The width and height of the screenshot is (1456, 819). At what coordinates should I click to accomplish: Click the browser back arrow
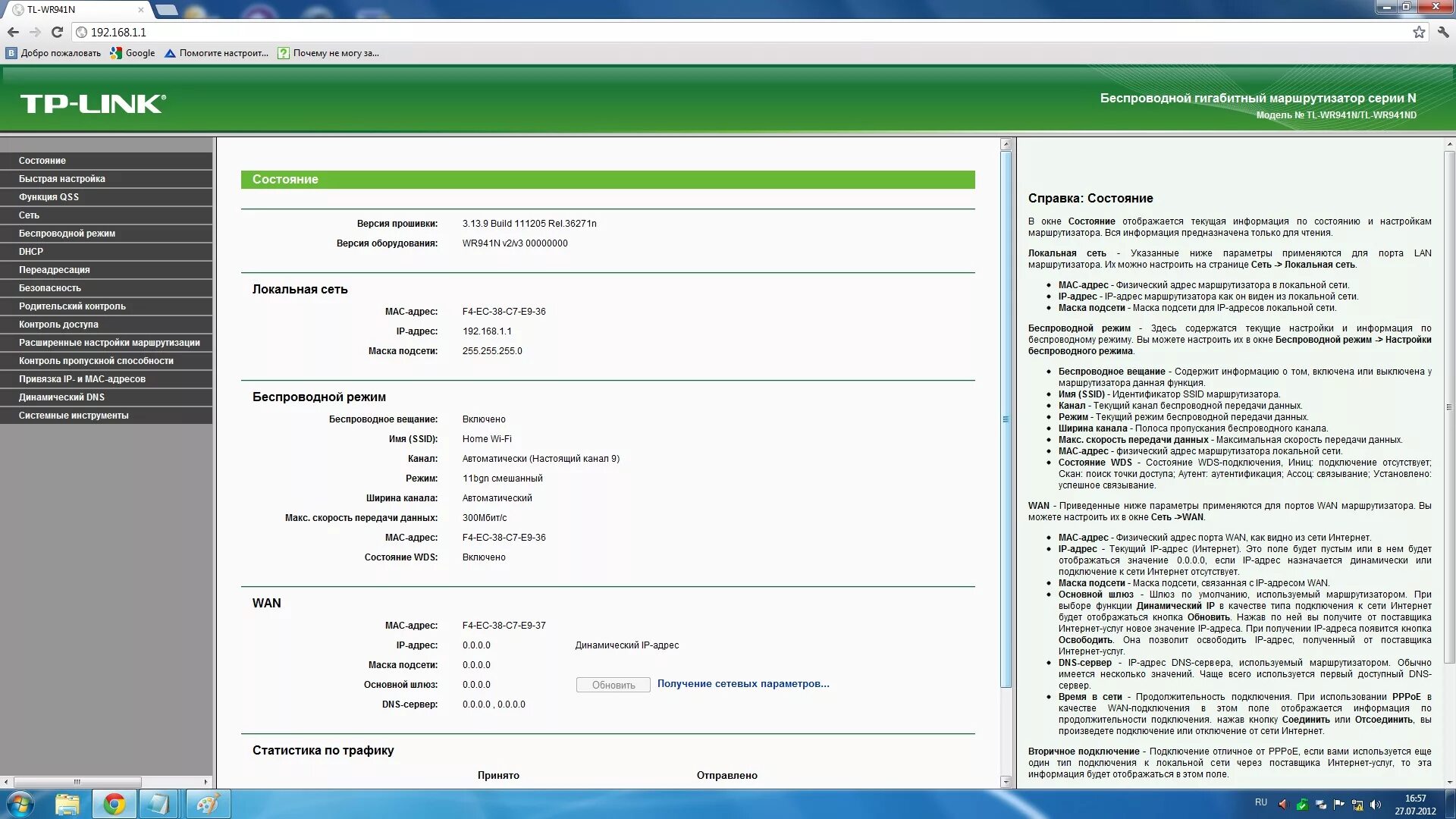click(13, 32)
